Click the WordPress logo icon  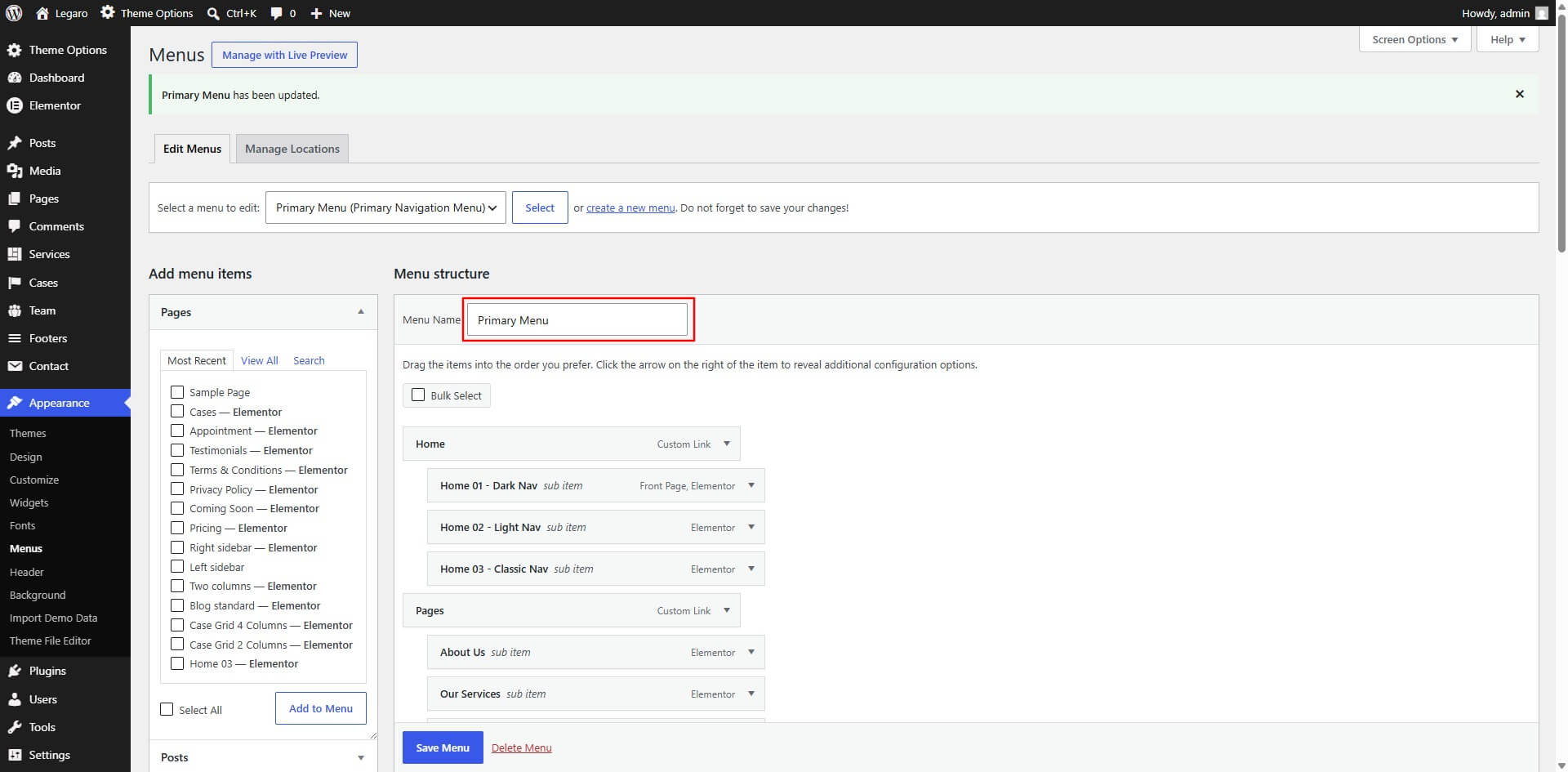(13, 13)
